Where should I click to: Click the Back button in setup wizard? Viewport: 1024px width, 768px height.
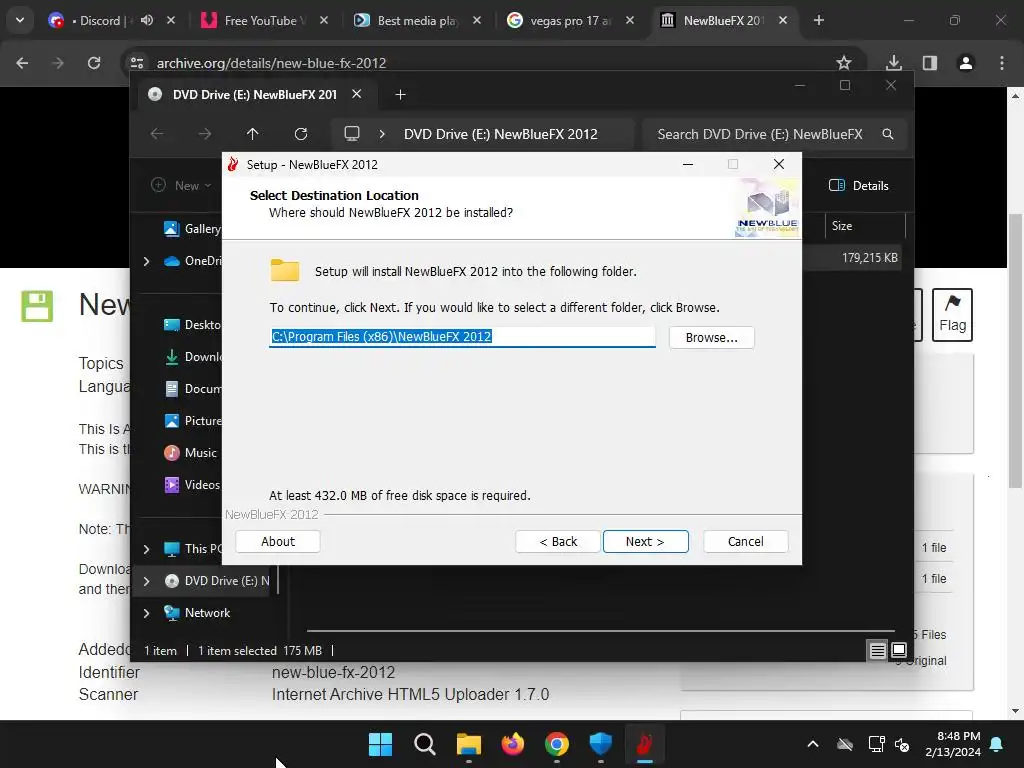pyautogui.click(x=558, y=541)
